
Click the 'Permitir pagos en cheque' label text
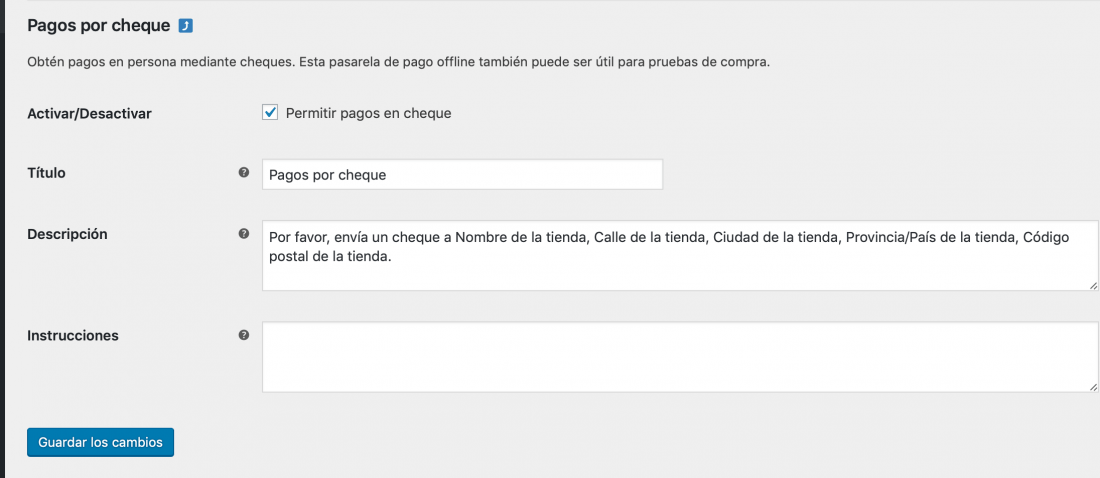[368, 113]
